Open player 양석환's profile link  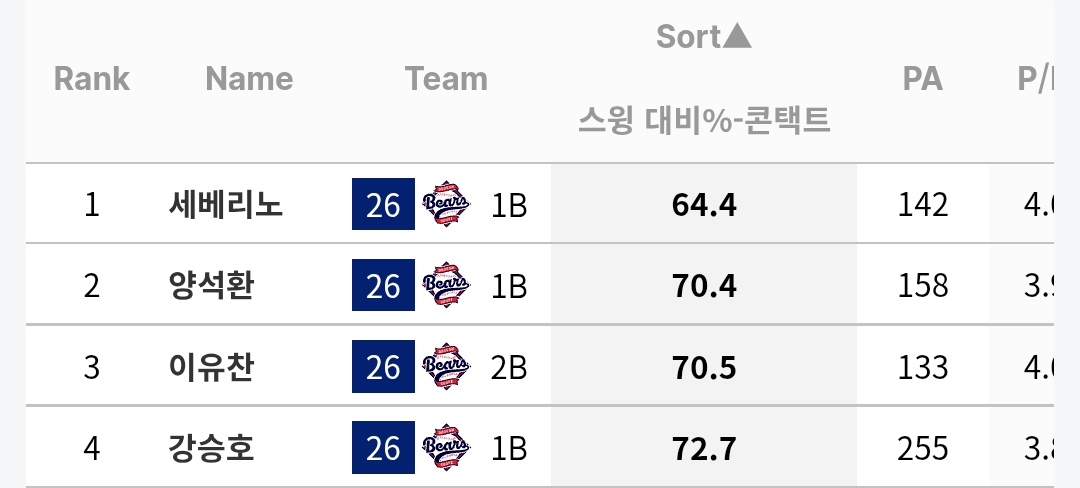pyautogui.click(x=211, y=285)
